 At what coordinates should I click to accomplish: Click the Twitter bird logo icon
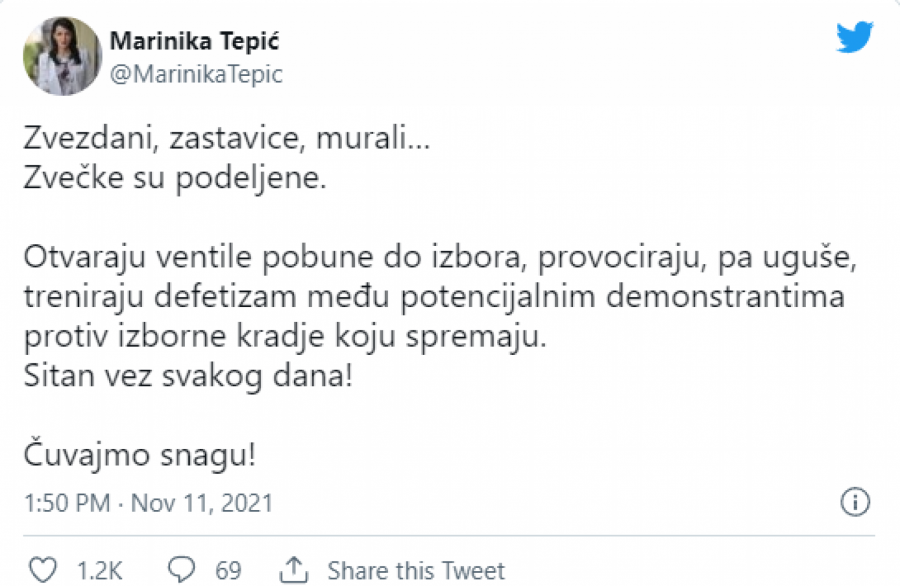[x=853, y=38]
